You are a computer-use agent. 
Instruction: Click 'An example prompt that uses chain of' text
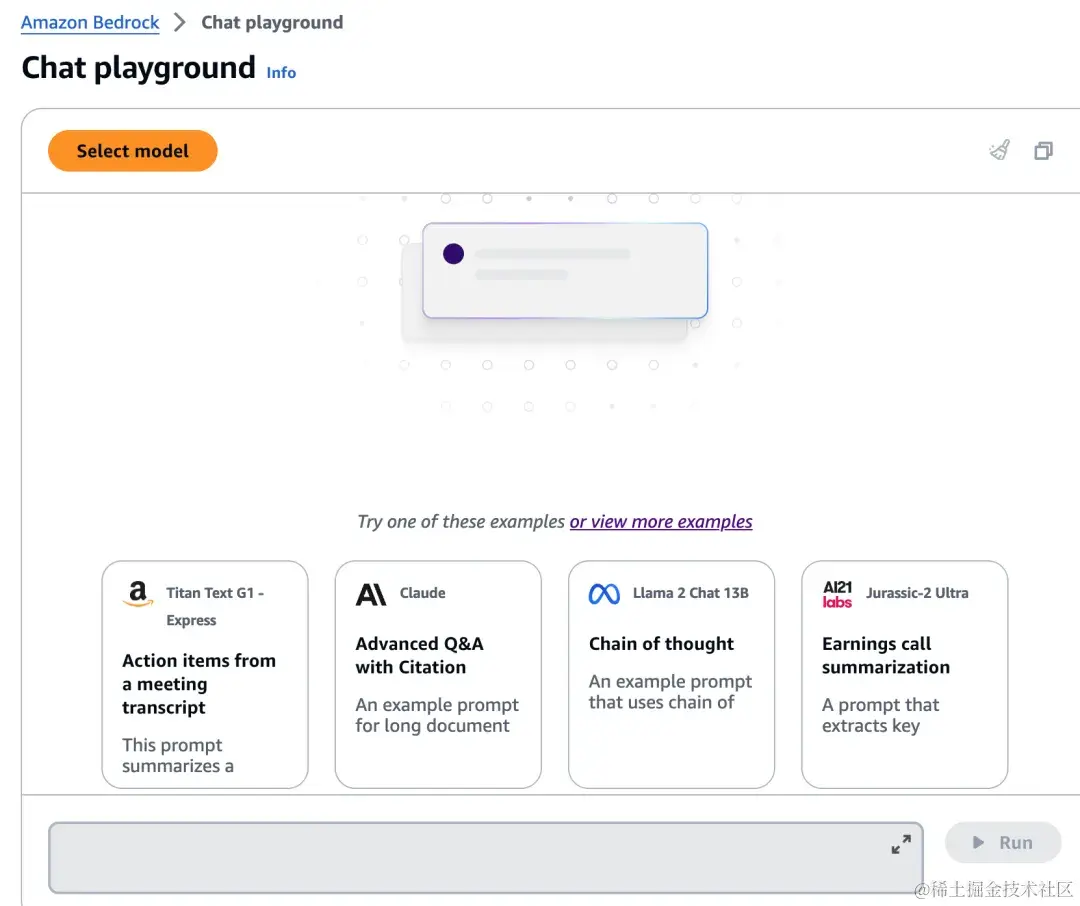point(670,692)
